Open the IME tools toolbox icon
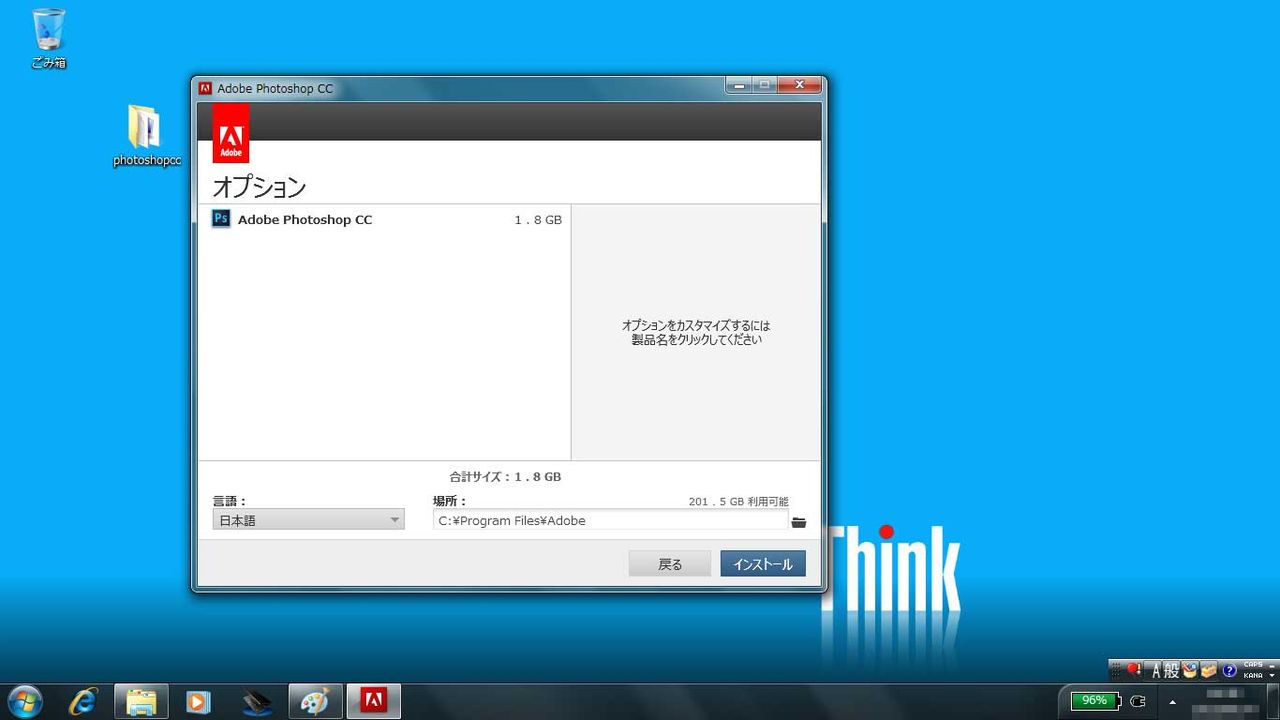This screenshot has width=1280, height=720. (1208, 670)
